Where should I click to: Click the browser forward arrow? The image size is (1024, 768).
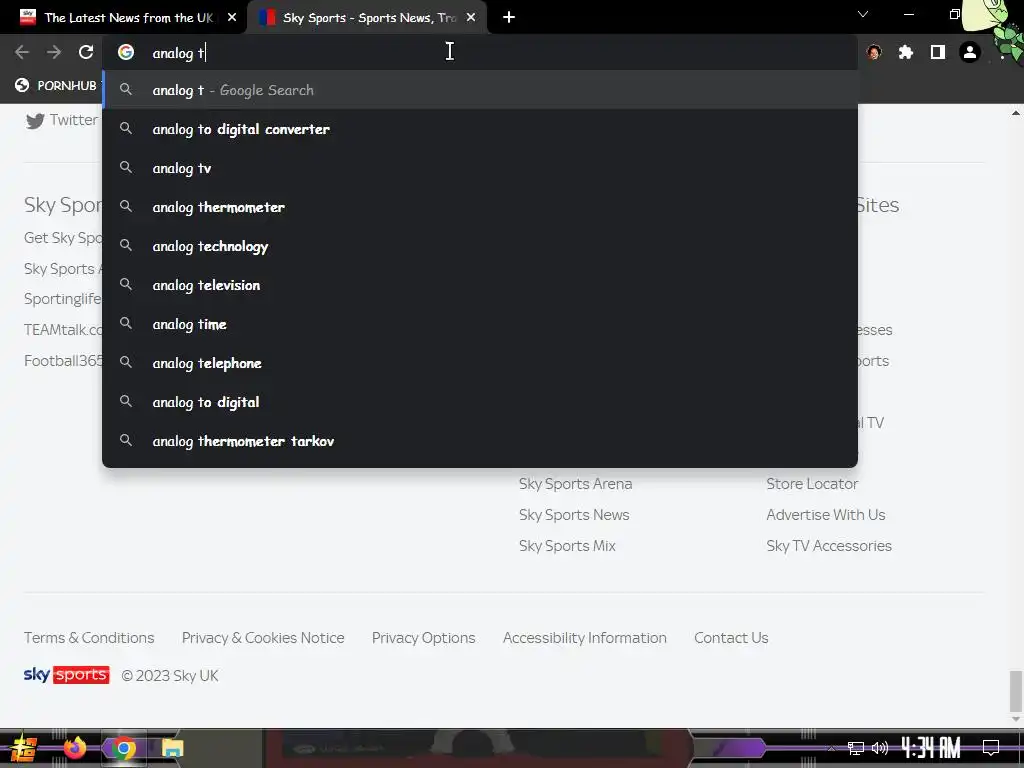coord(54,52)
